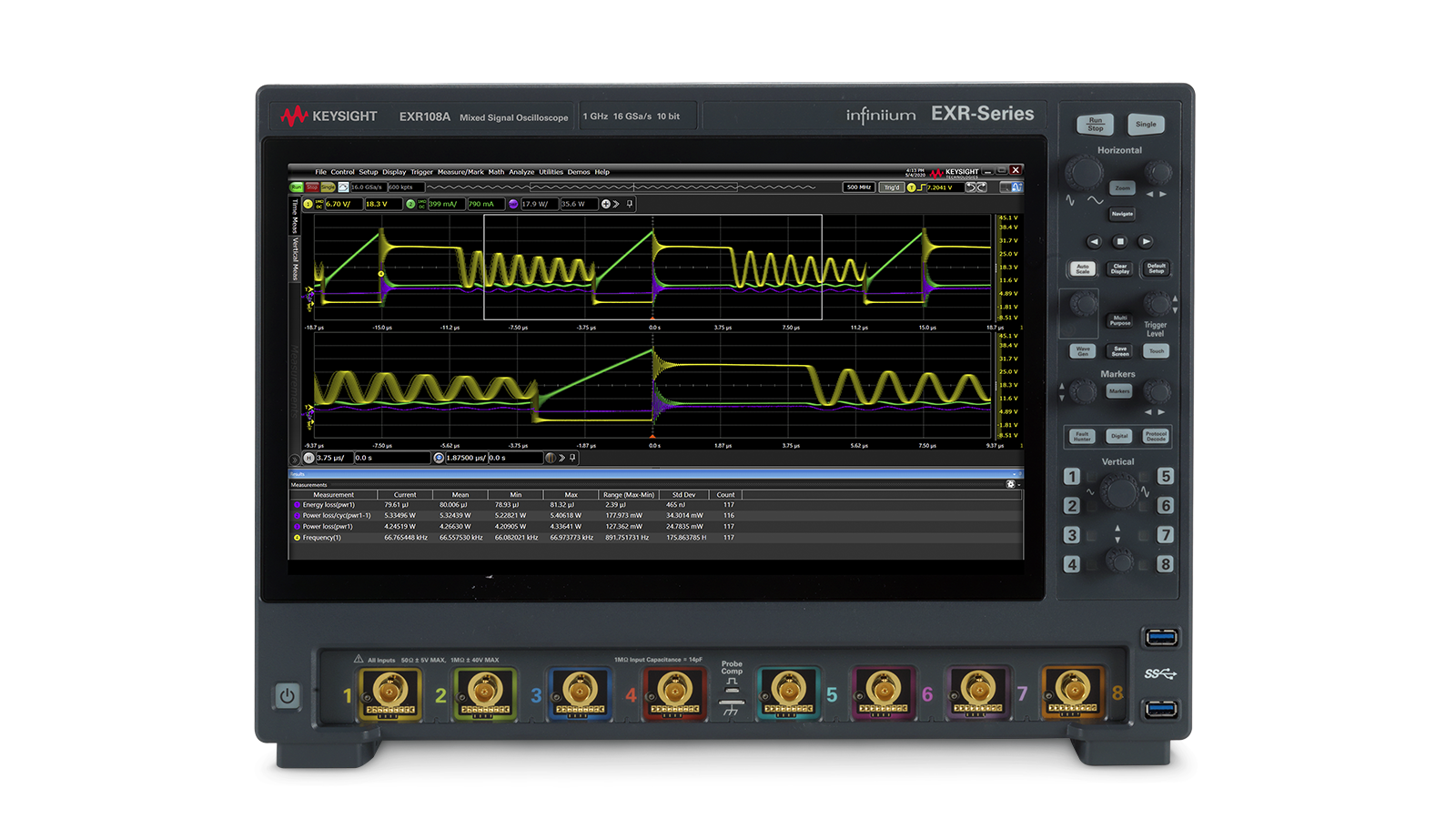The width and height of the screenshot is (1456, 819).
Task: Click the horizontal timebase clock icon
Action: 310,459
